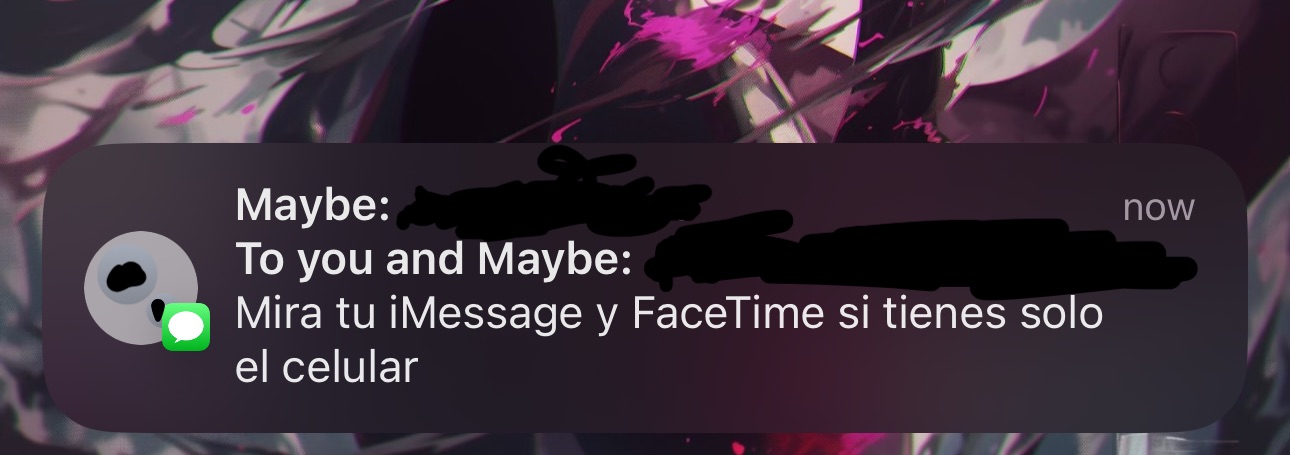Tap the 'To you and Maybe:' recipients line

(x=433, y=261)
